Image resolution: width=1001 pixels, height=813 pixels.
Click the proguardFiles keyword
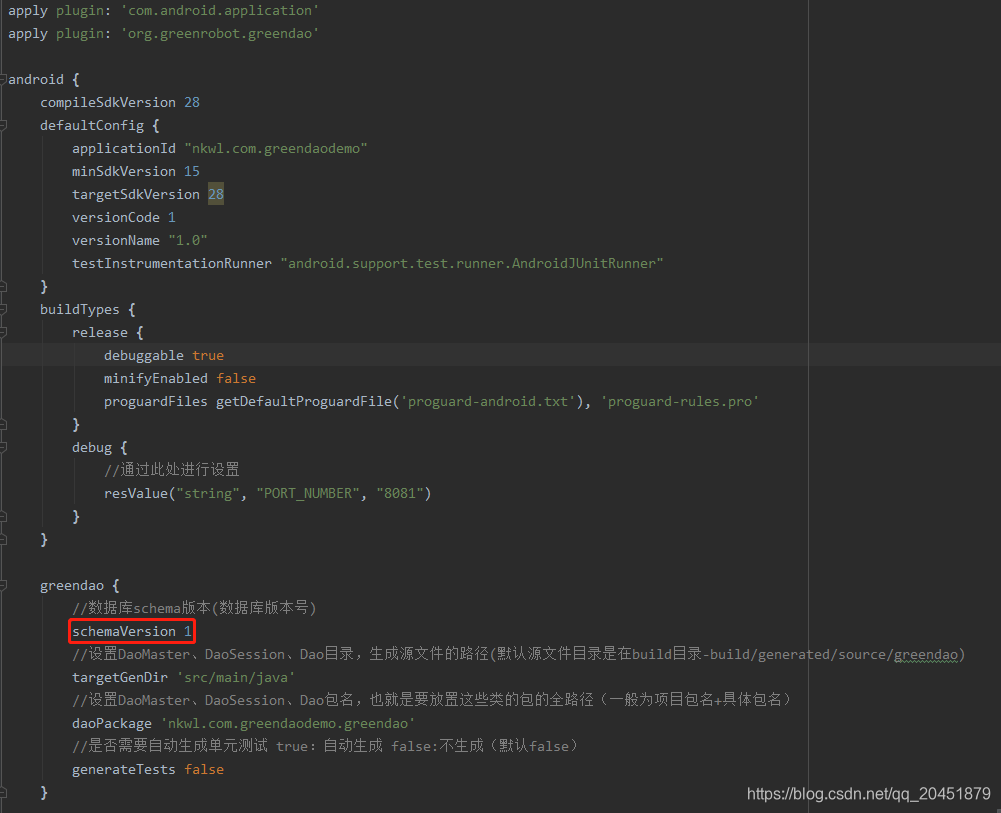156,401
